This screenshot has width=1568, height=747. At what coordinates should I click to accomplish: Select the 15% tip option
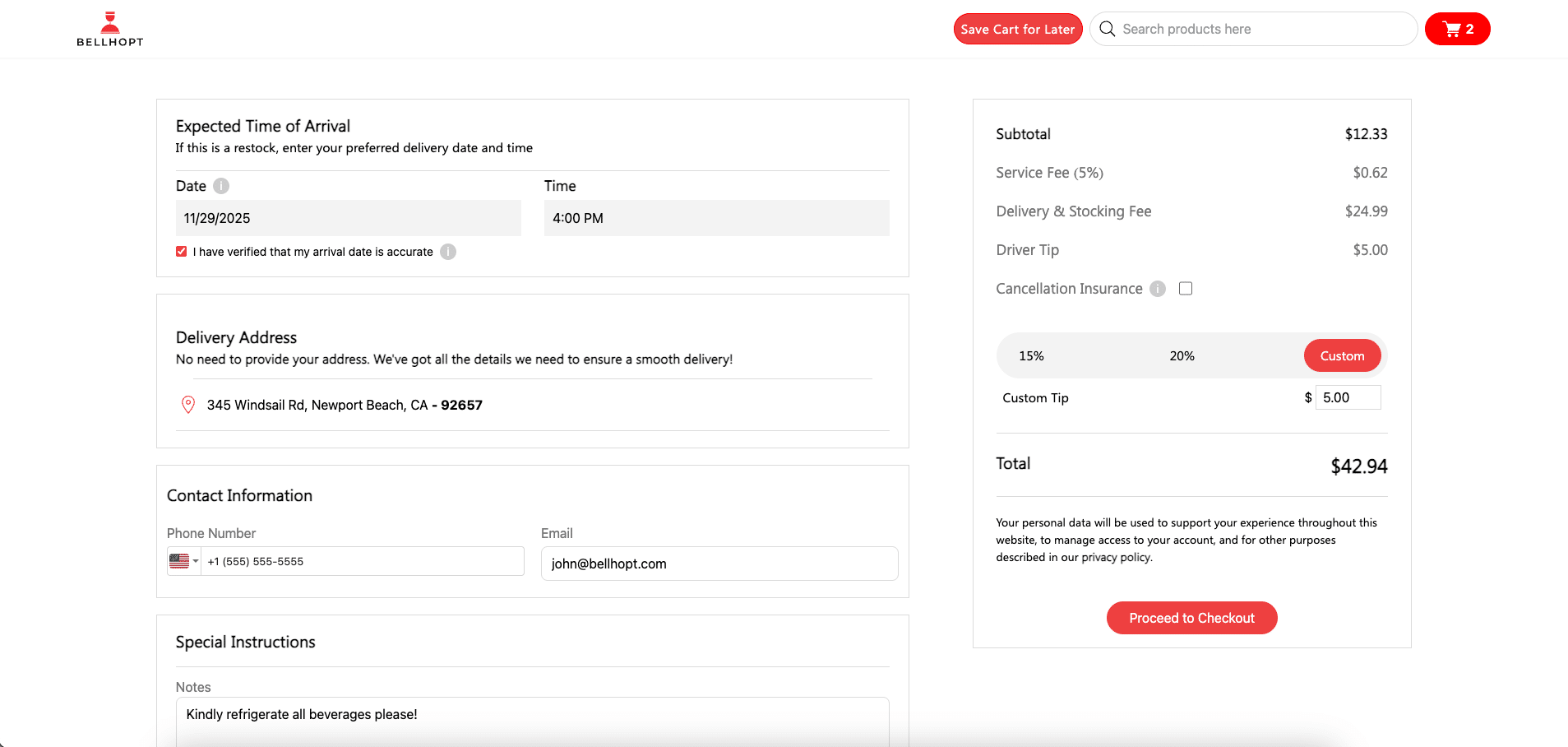pyautogui.click(x=1031, y=356)
